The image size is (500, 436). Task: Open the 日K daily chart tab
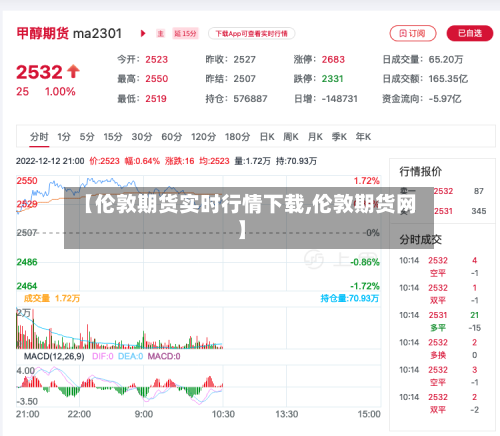point(267,137)
